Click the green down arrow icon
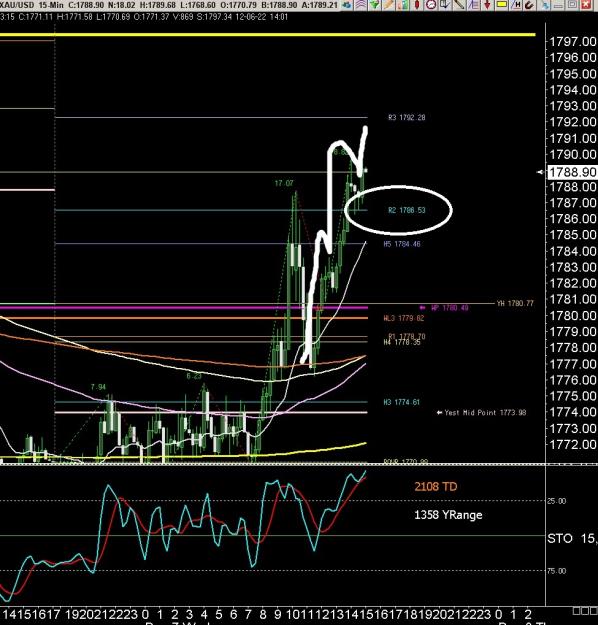Screen dimensions: 598x625 pos(375,5)
